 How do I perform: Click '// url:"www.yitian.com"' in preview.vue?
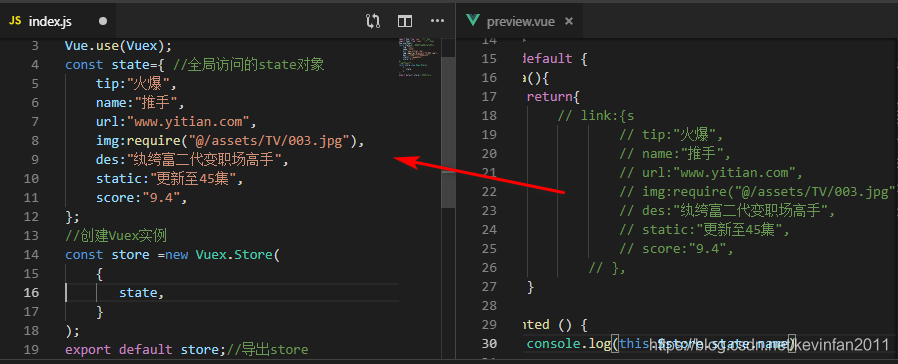711,173
